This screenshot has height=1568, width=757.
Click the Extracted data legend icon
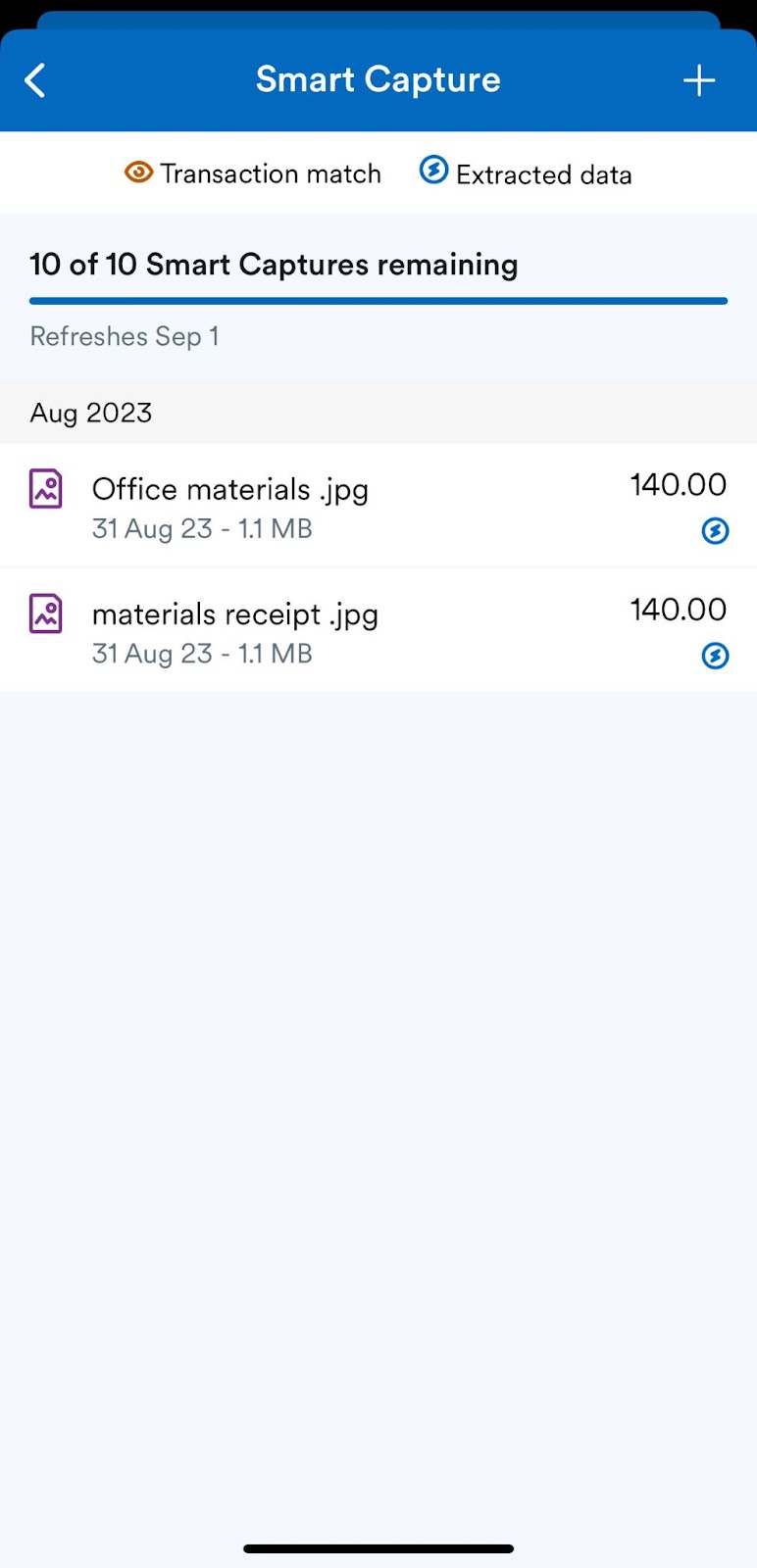(433, 171)
